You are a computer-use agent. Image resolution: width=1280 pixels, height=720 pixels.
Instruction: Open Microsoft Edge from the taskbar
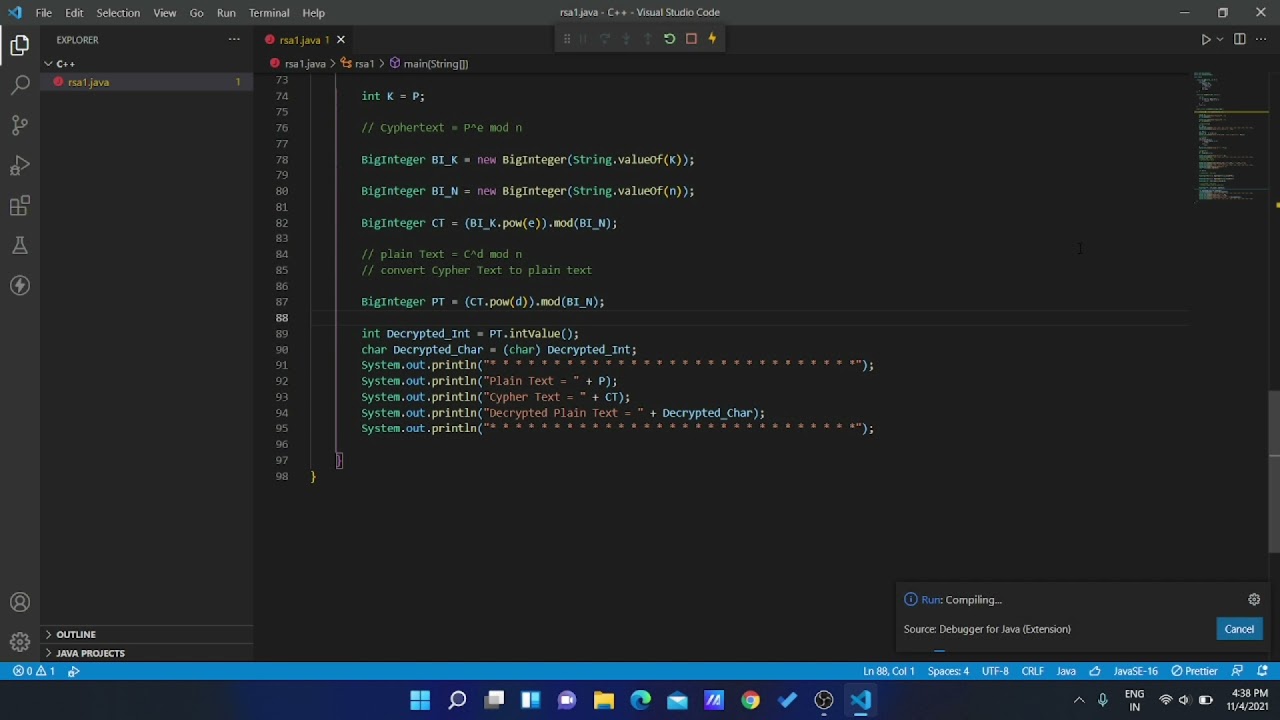640,700
